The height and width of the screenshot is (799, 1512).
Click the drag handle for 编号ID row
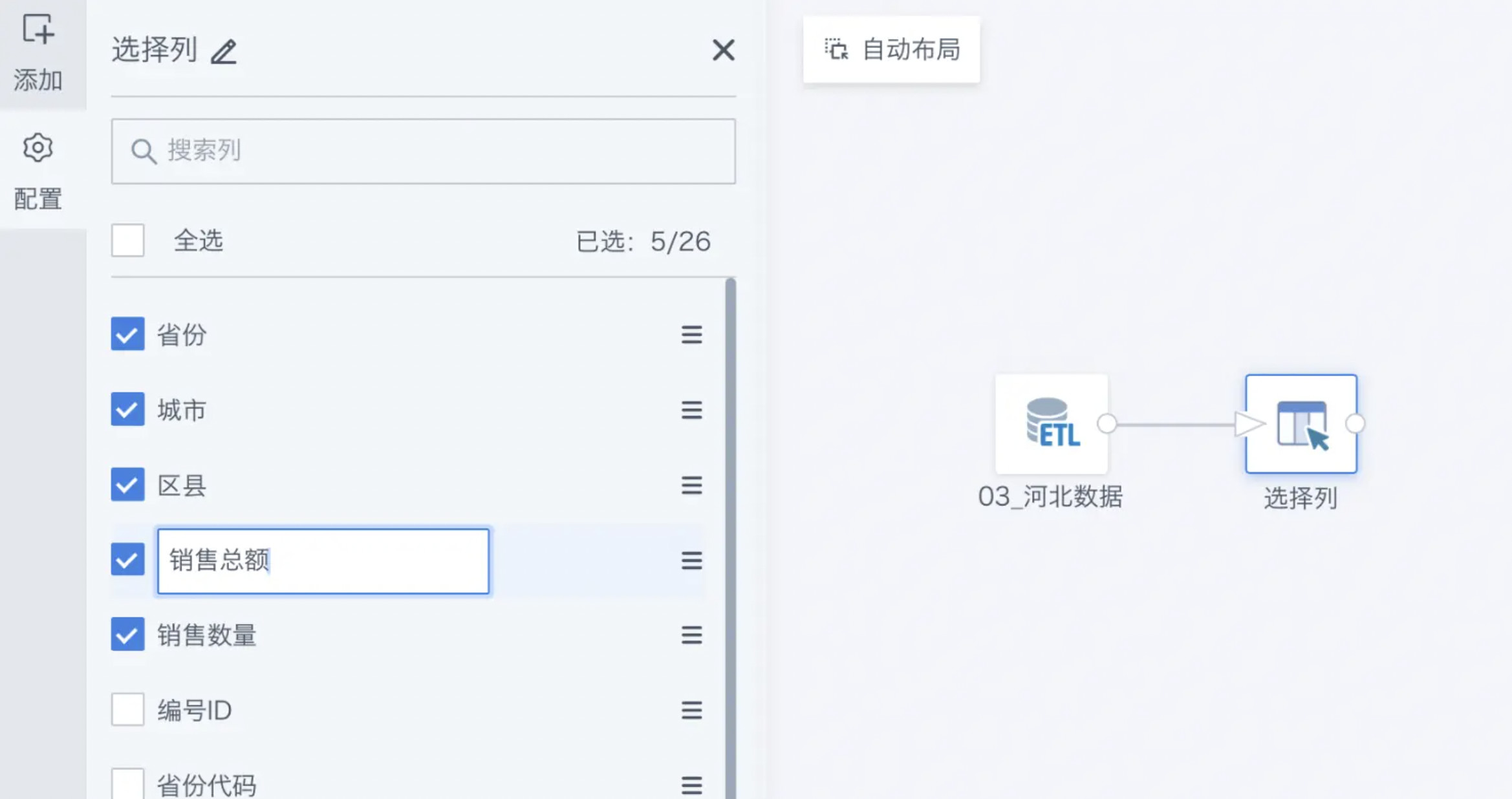[691, 710]
